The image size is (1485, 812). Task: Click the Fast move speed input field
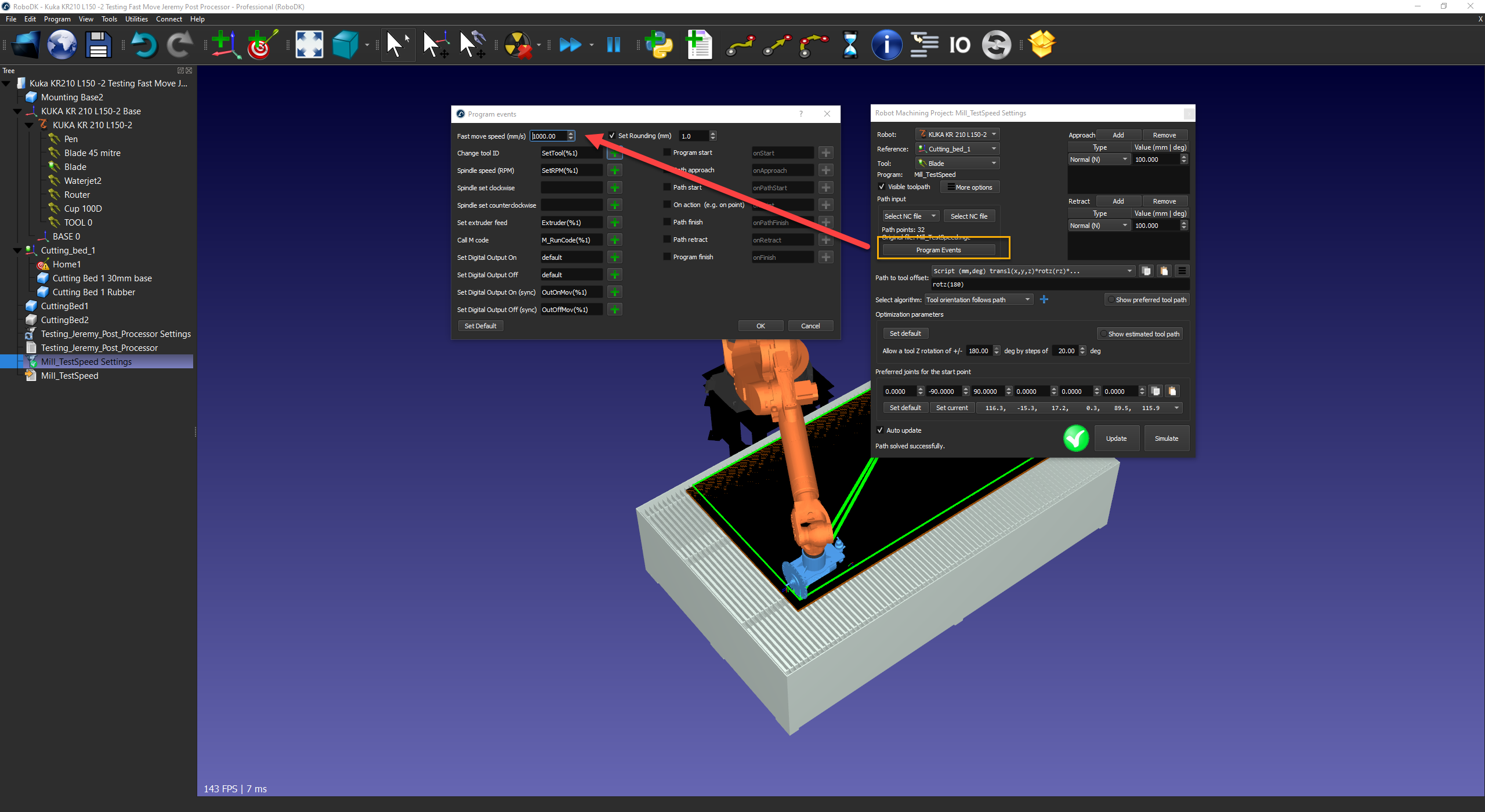point(548,136)
